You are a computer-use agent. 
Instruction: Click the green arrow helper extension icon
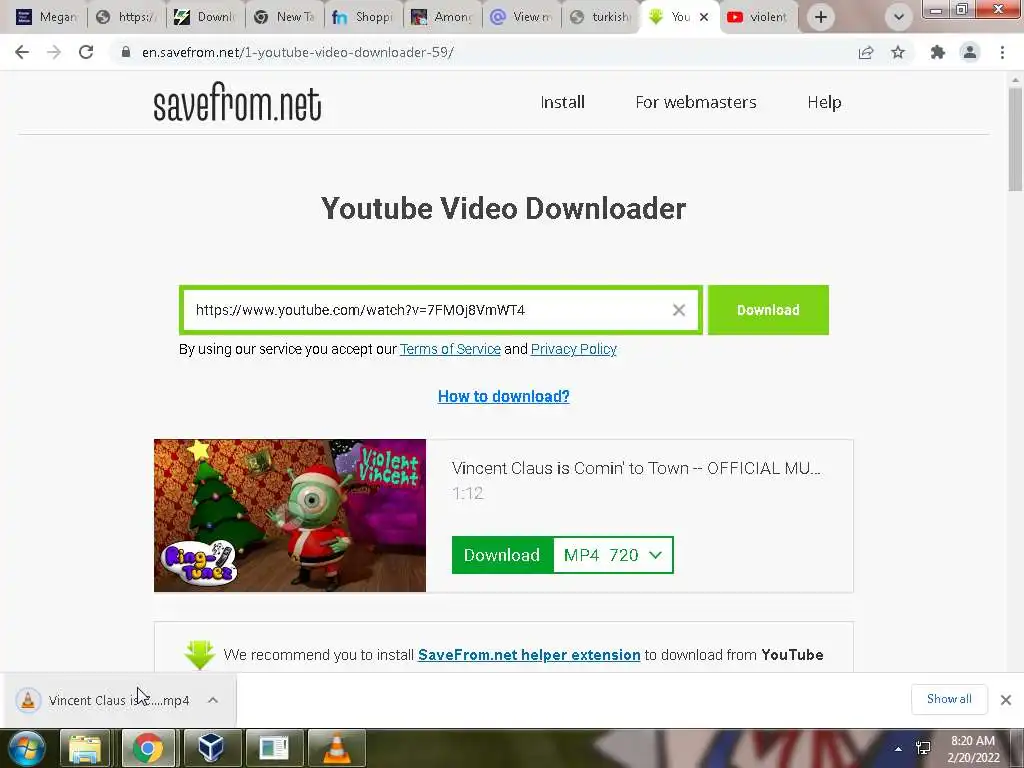(x=200, y=655)
